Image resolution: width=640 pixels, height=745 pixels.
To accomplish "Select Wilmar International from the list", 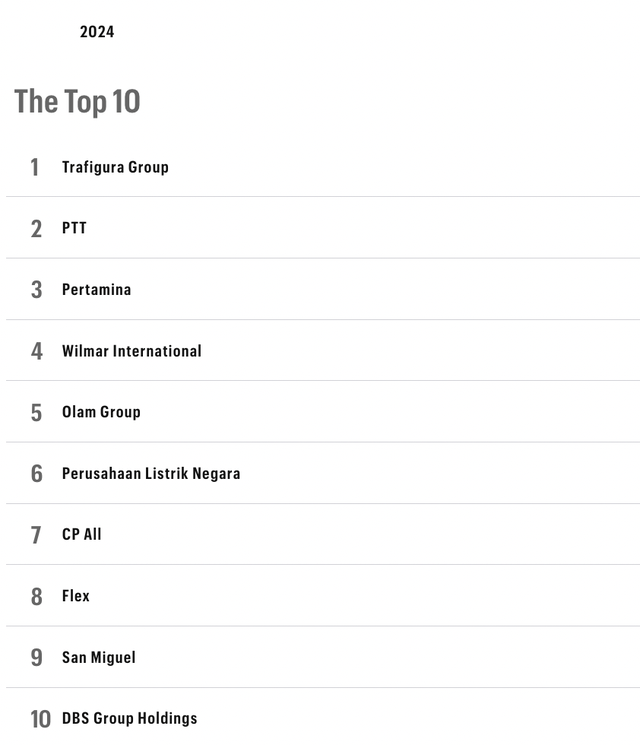I will click(131, 351).
